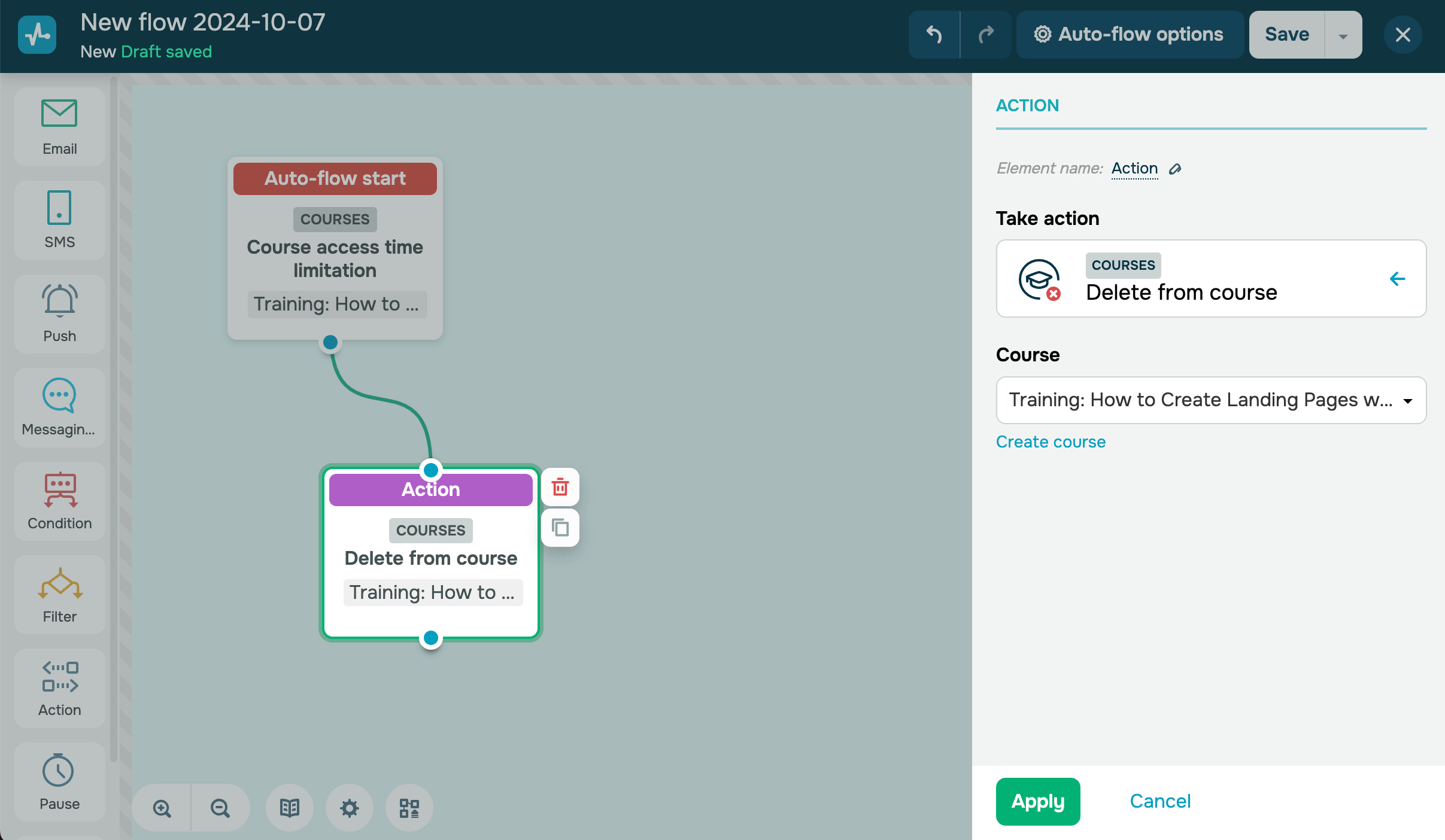
Task: Edit element name with pencil icon
Action: pyautogui.click(x=1175, y=169)
